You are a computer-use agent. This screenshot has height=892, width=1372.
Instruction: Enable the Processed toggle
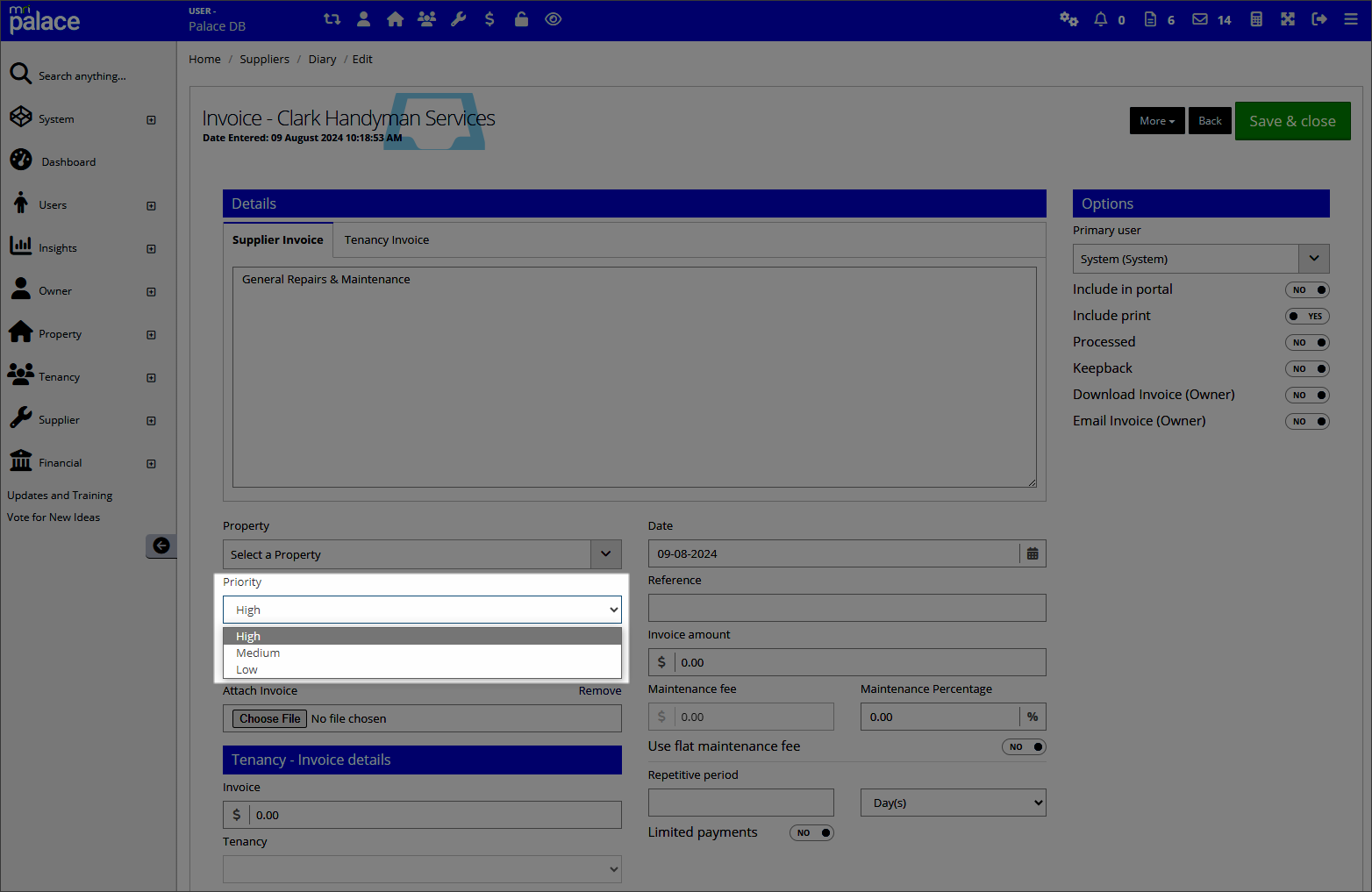pos(1307,342)
